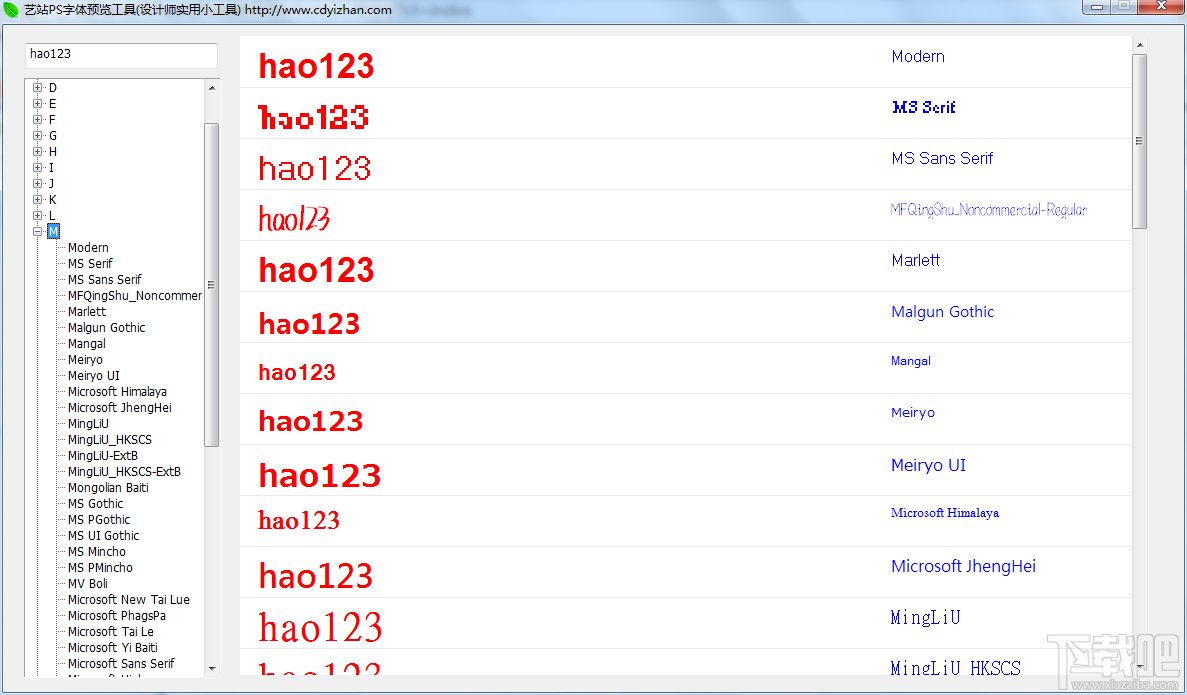This screenshot has height=695, width=1187.
Task: Click the Microsoft Himalaya preview label
Action: click(945, 513)
